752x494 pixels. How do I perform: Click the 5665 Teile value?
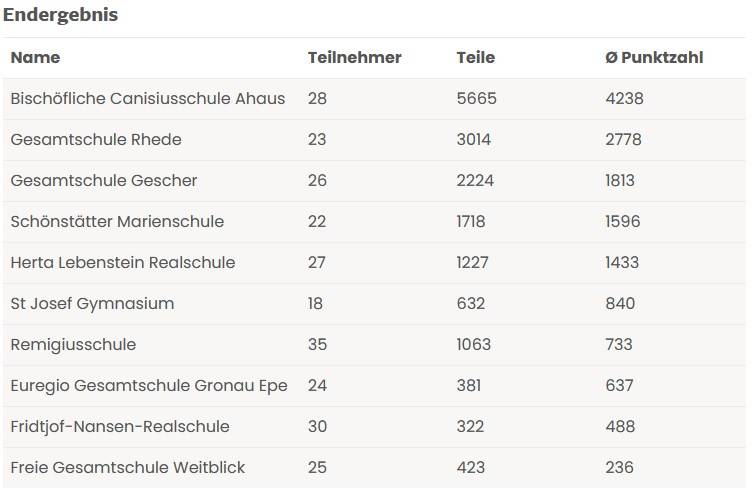tap(476, 99)
